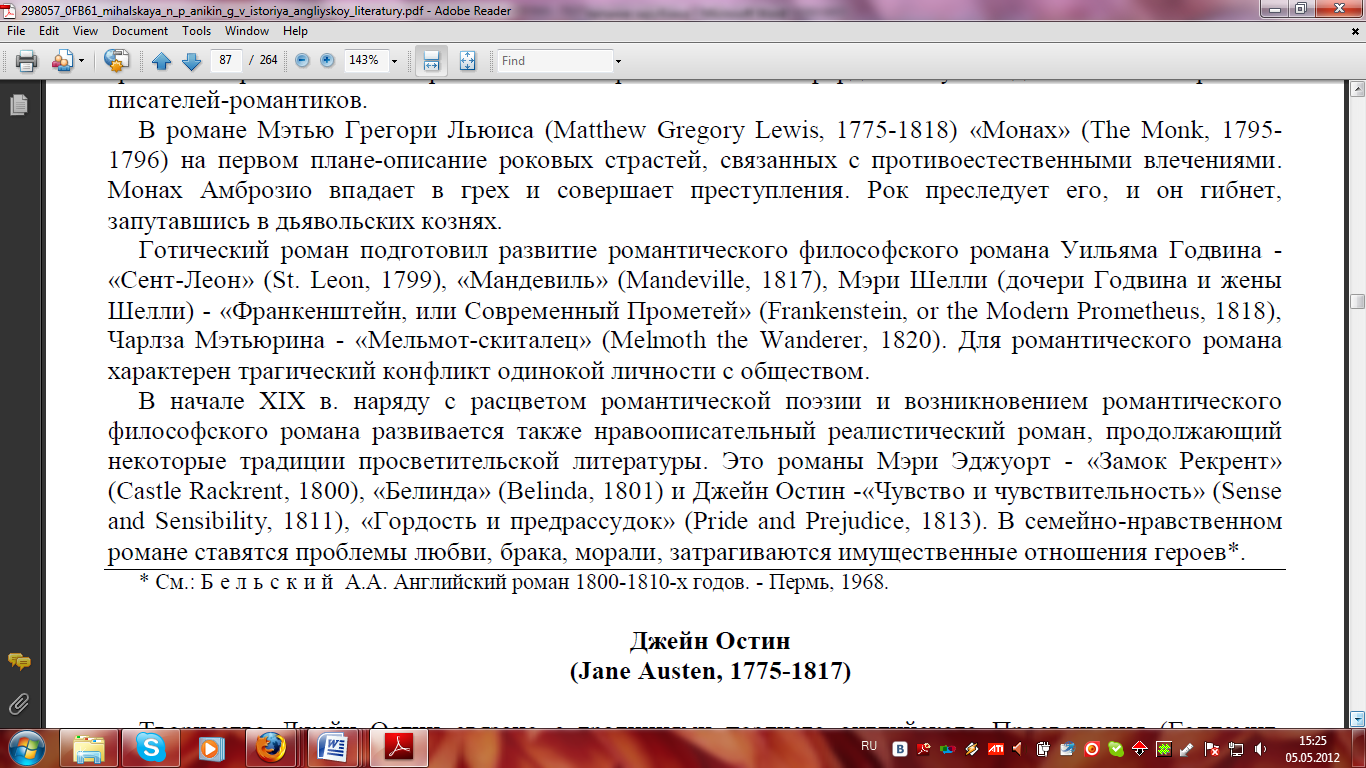Open the View menu

click(85, 31)
